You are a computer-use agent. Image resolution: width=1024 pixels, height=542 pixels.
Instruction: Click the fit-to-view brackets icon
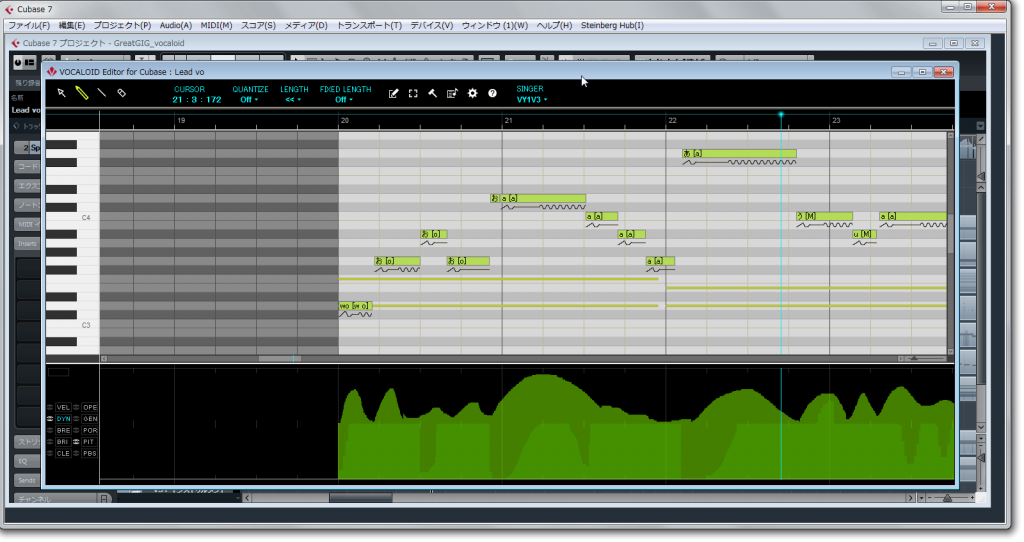coord(413,93)
